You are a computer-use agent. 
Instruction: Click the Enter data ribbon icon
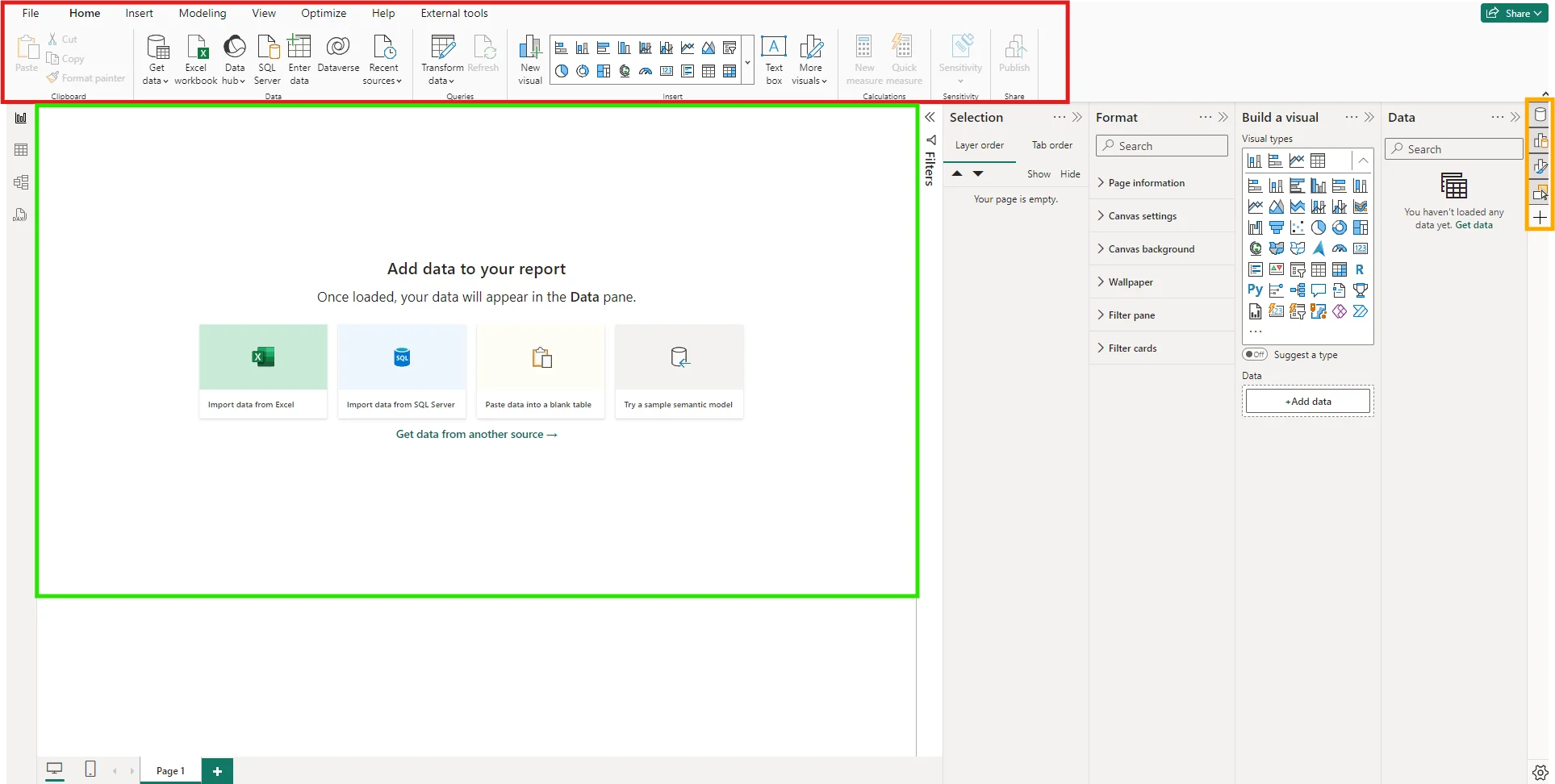point(299,59)
